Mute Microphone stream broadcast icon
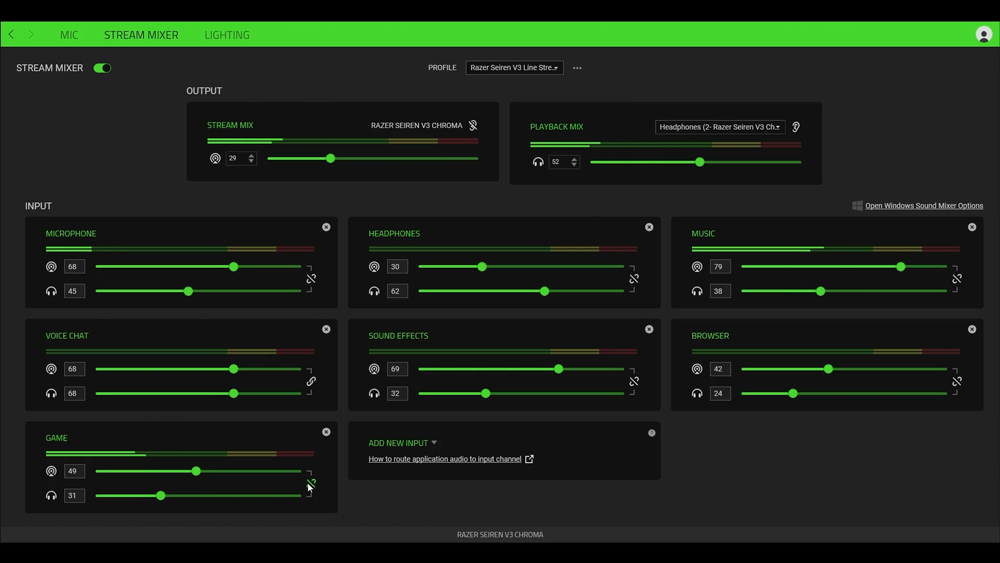 (51, 267)
